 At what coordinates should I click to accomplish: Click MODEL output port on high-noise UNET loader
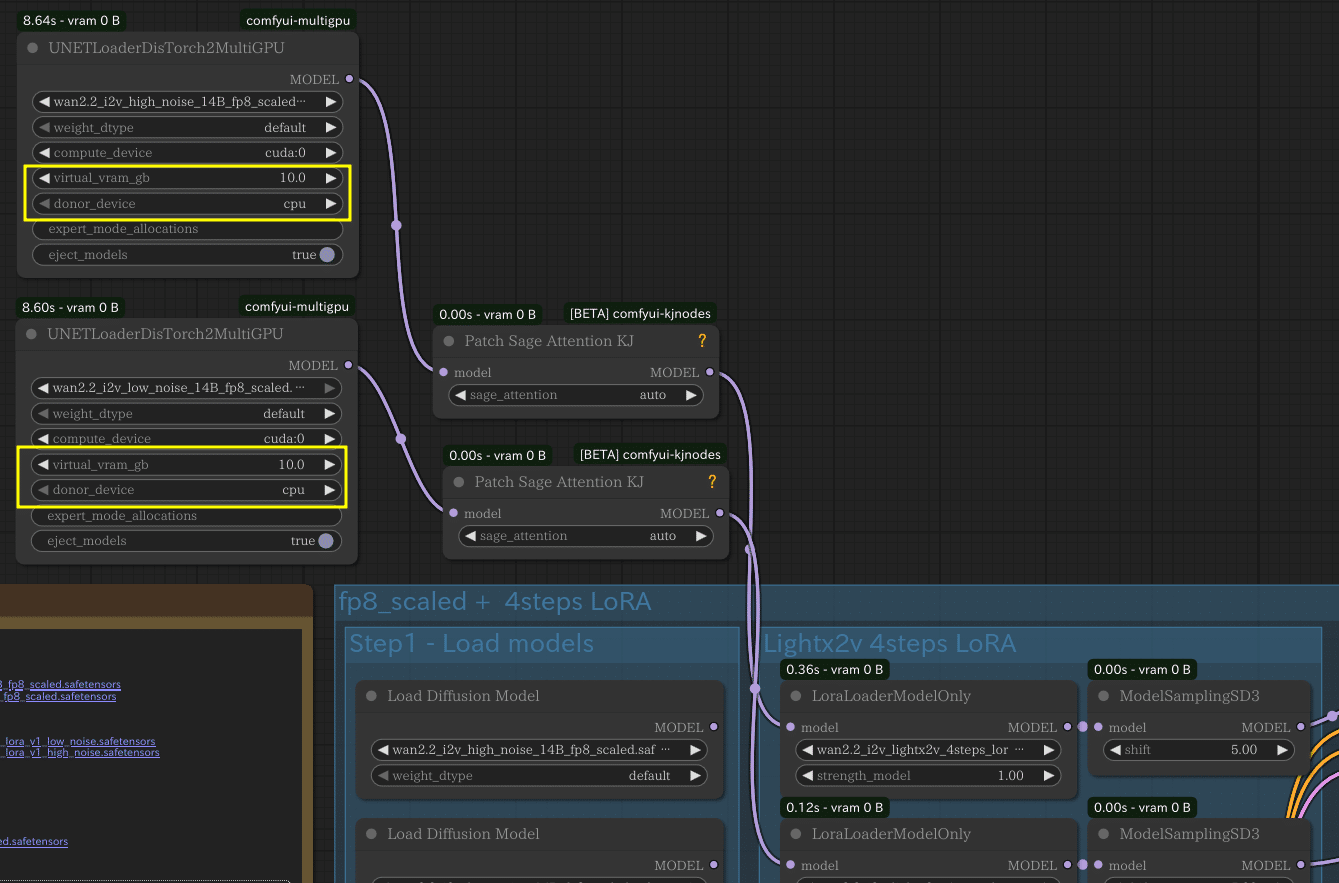pyautogui.click(x=349, y=79)
